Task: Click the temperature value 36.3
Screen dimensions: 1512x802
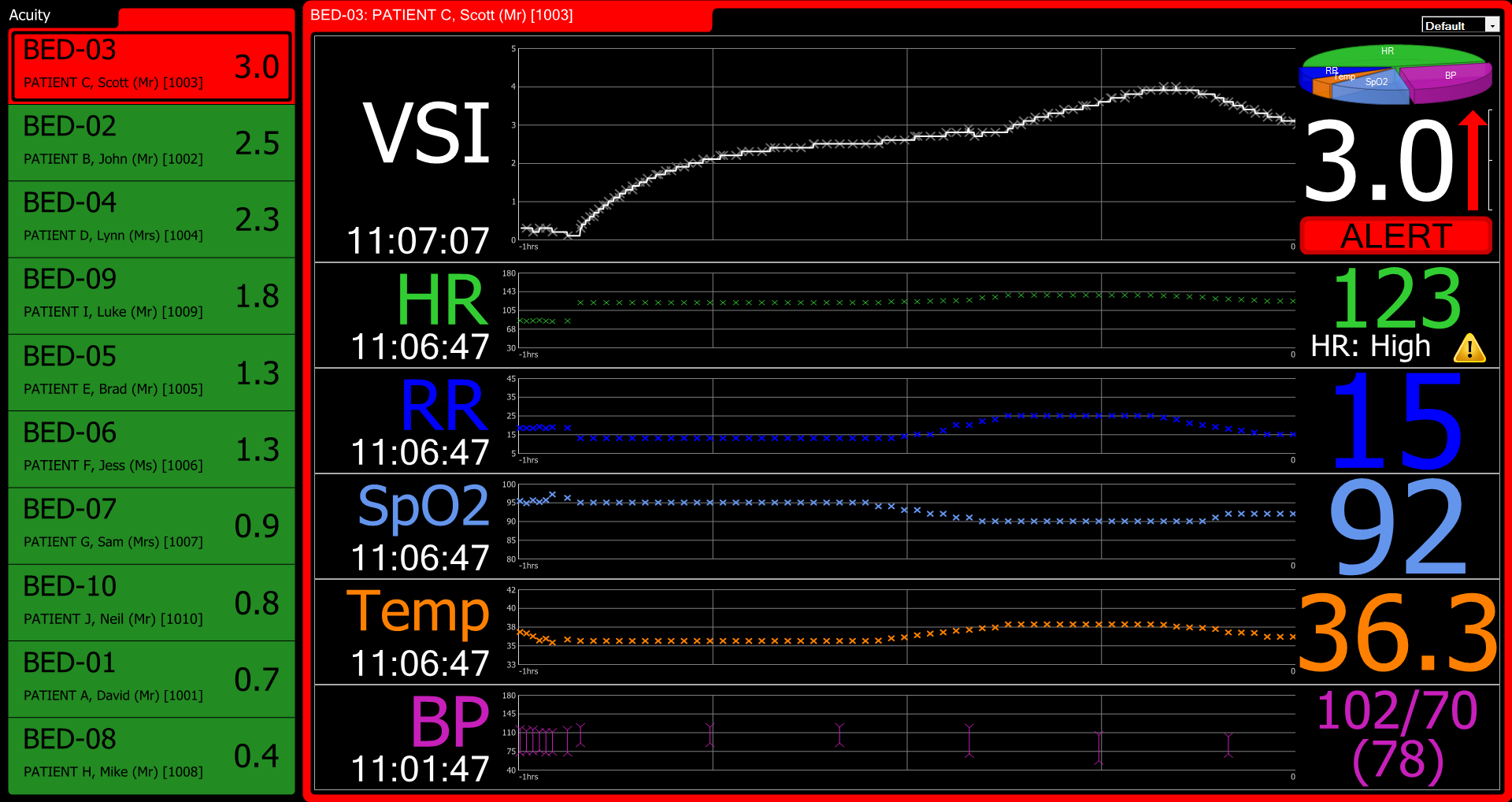Action: click(x=1398, y=633)
